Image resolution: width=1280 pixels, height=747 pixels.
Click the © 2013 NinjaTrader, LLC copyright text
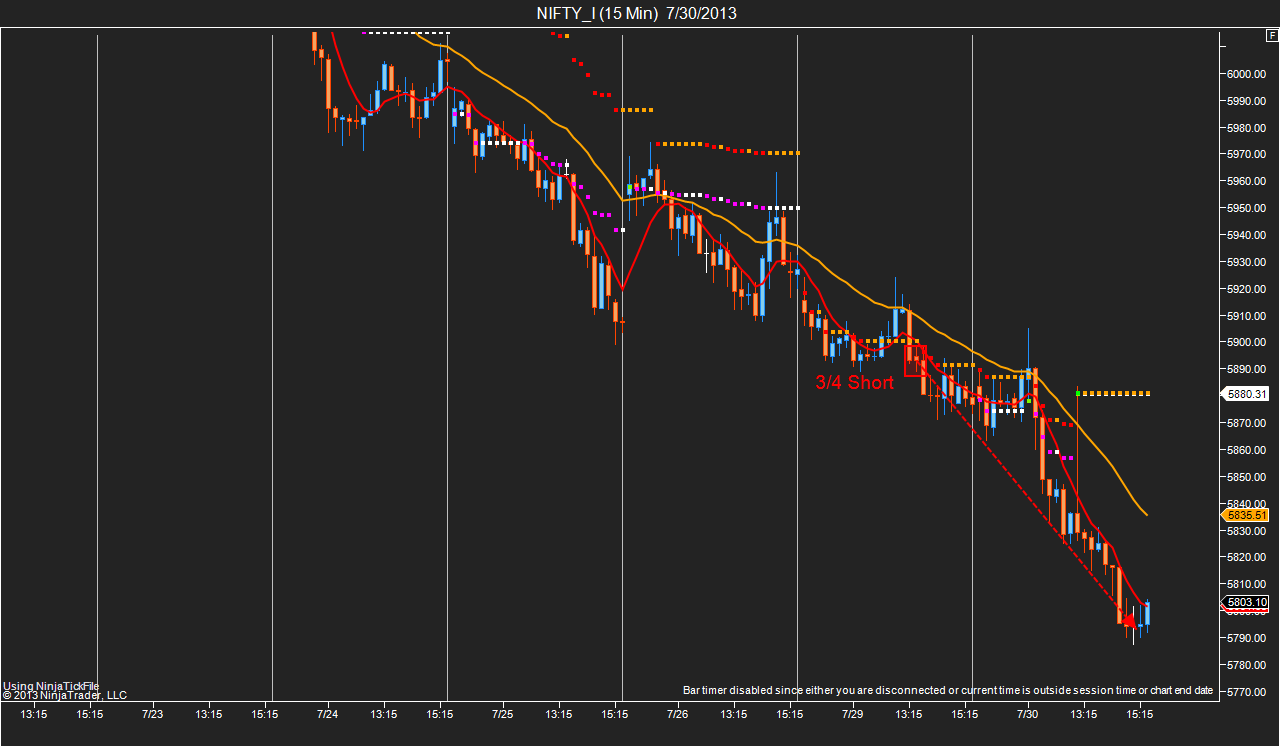(x=65, y=695)
